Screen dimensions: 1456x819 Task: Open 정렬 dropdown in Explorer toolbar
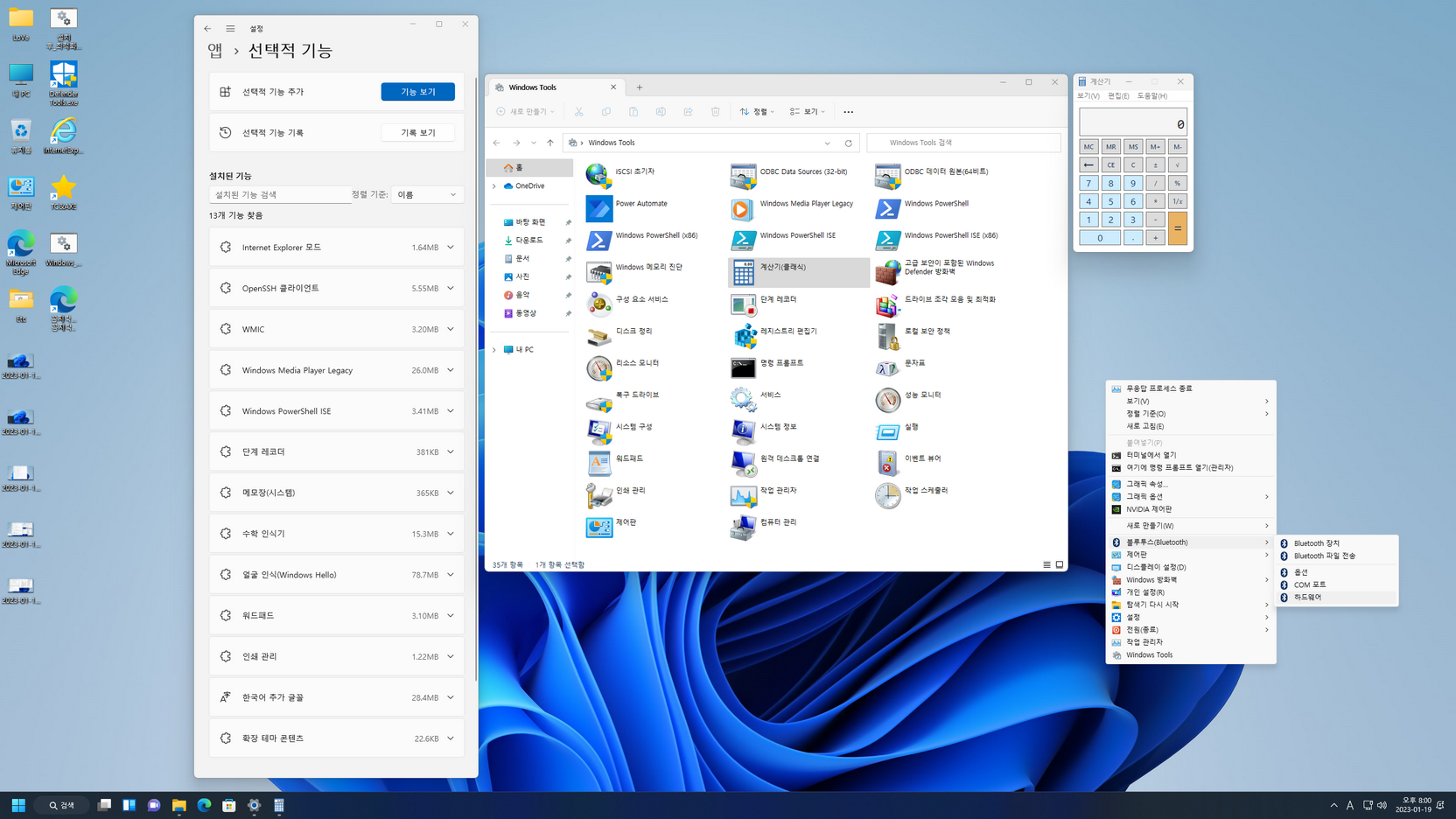click(x=757, y=112)
